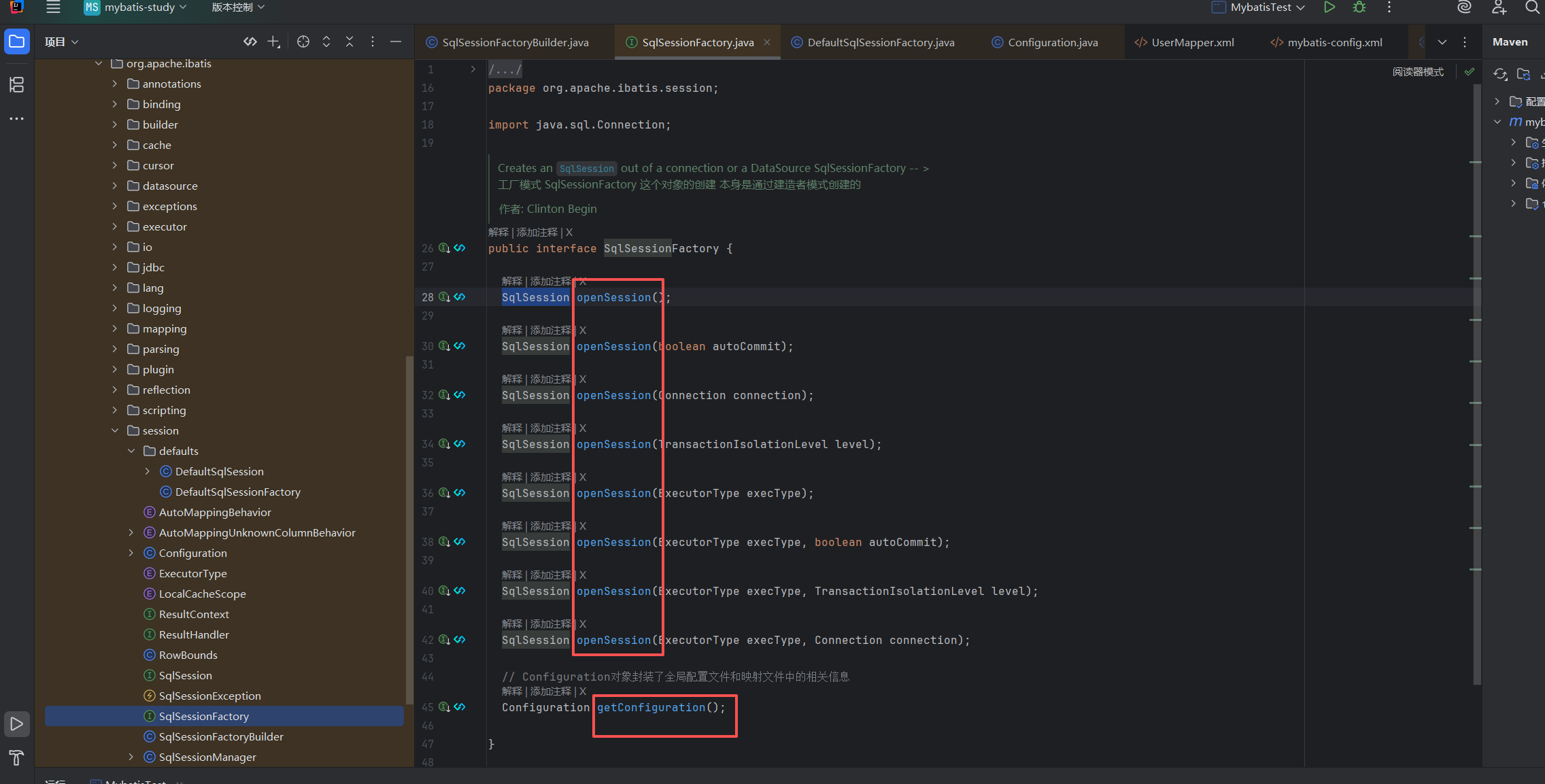Open the Build hammer tool window
Screen dimensions: 1545x784
click(17, 757)
